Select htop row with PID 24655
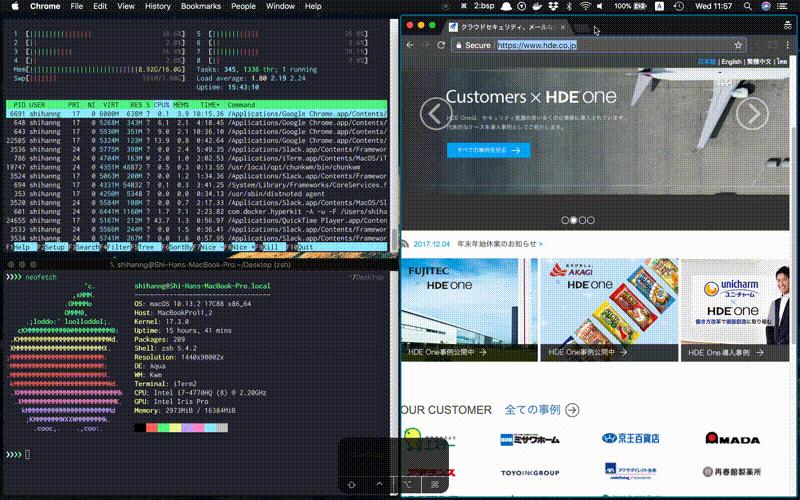The width and height of the screenshot is (800, 500). tap(196, 220)
